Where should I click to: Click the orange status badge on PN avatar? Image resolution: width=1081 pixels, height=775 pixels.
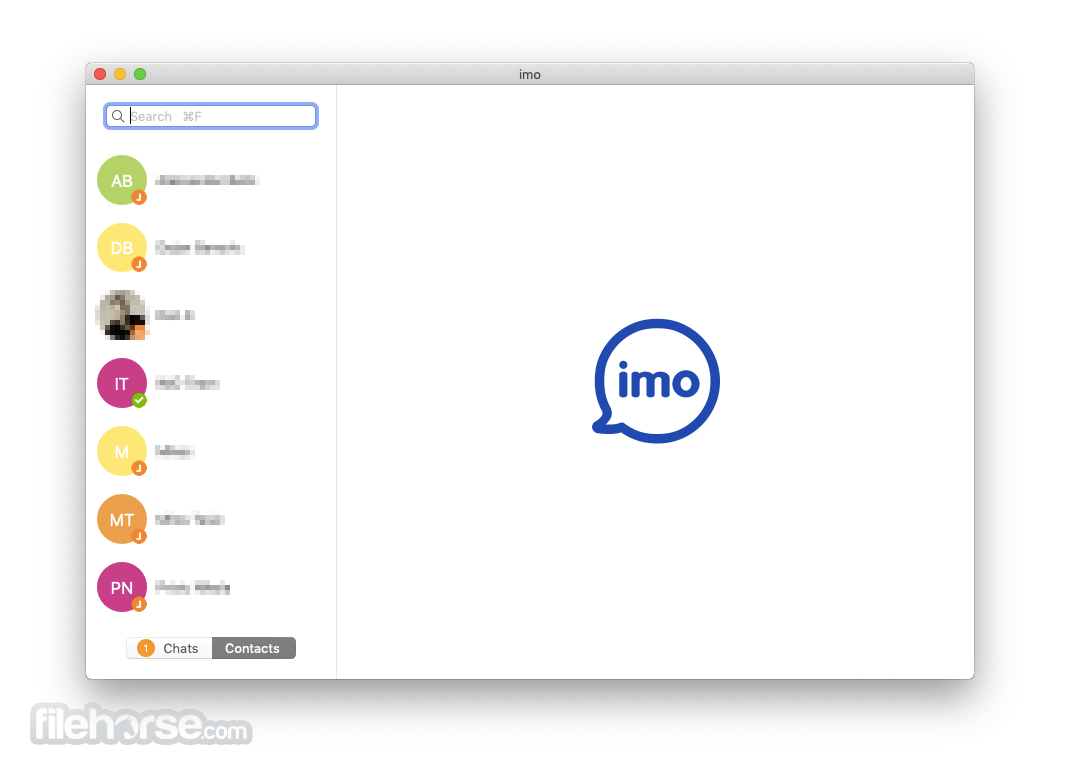pos(139,604)
